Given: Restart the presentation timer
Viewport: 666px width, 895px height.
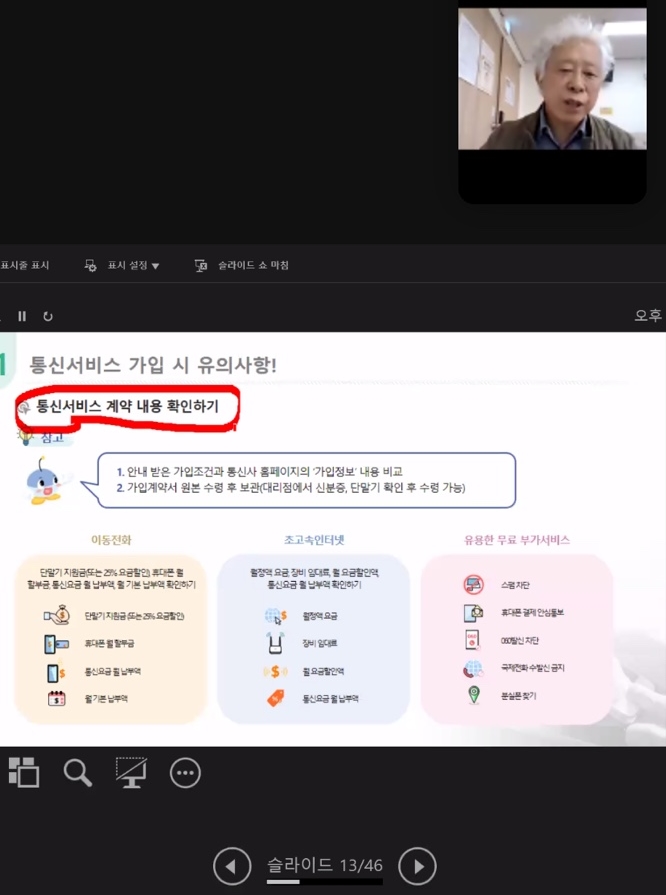Looking at the screenshot, I should (47, 316).
